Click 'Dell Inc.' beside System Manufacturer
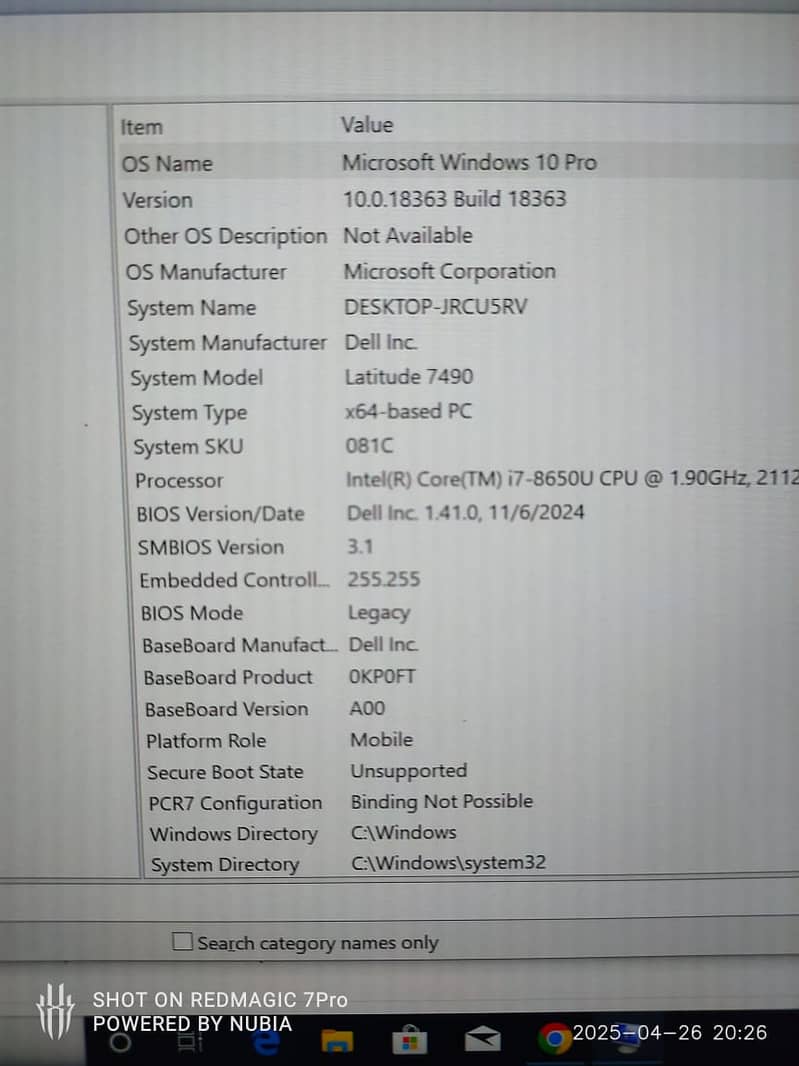The height and width of the screenshot is (1066, 799). (381, 342)
